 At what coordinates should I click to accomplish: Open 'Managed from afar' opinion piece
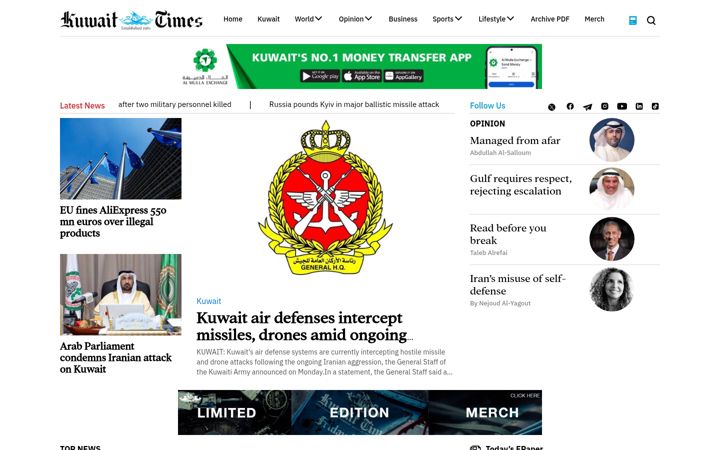(x=515, y=141)
